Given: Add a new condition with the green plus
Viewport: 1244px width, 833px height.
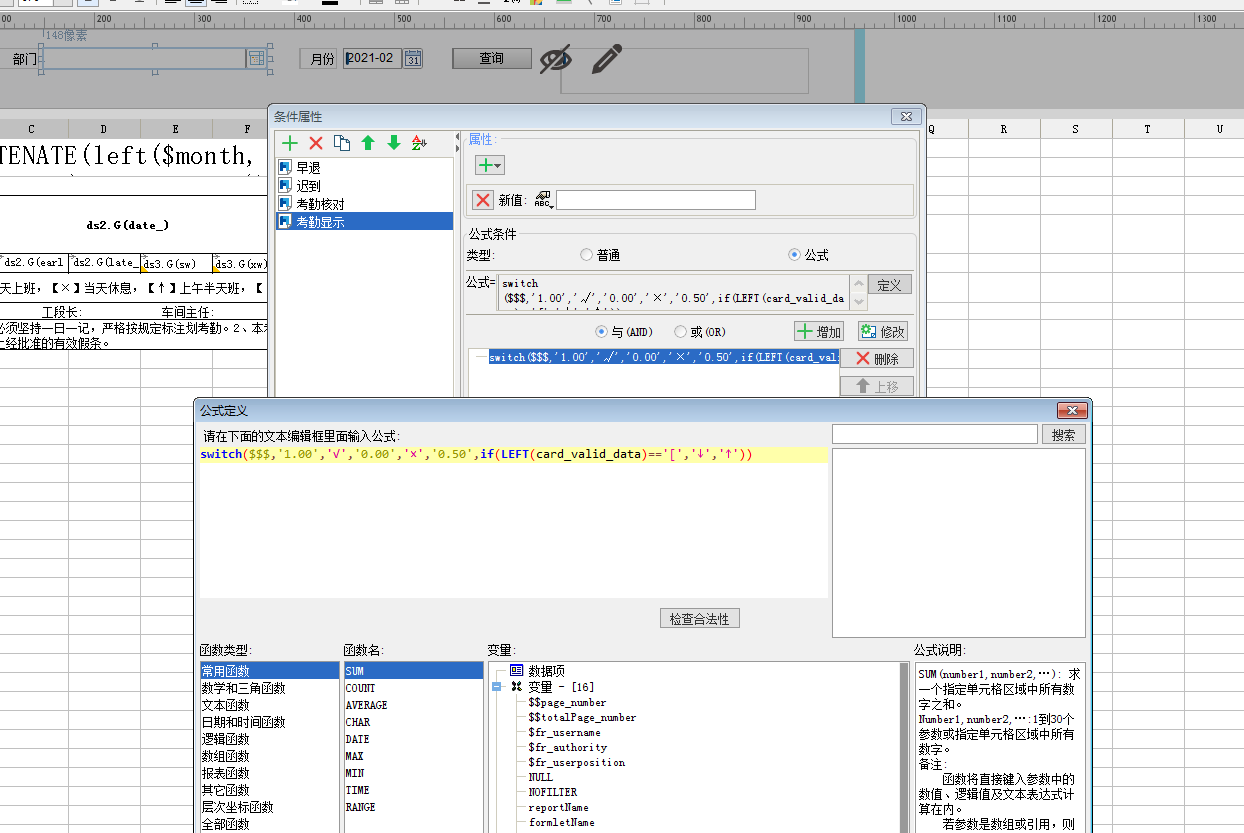Looking at the screenshot, I should (x=290, y=143).
